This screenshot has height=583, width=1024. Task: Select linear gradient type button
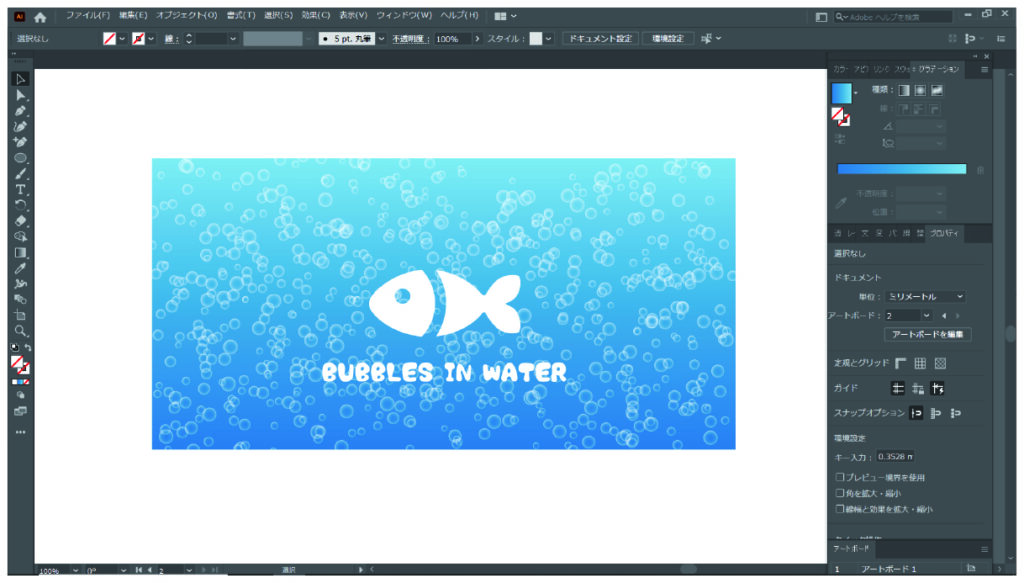pyautogui.click(x=904, y=90)
